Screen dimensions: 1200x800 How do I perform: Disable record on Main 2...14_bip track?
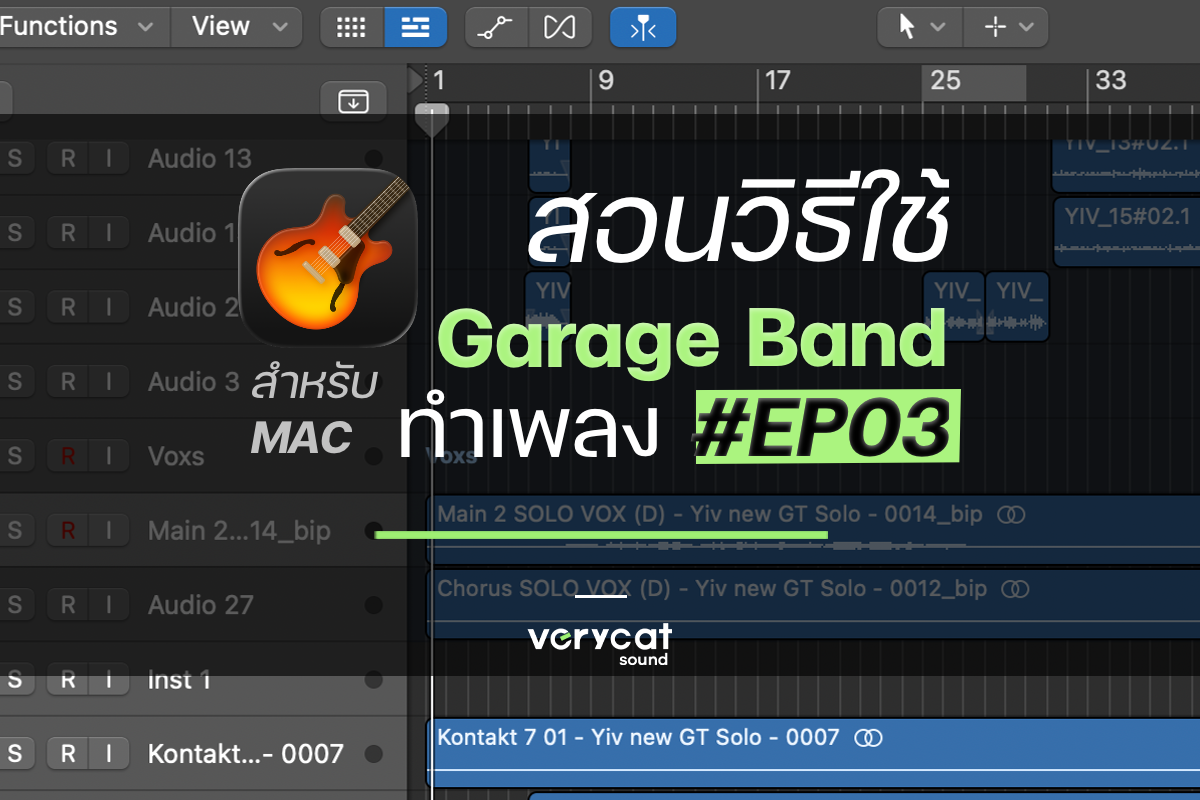[x=68, y=530]
